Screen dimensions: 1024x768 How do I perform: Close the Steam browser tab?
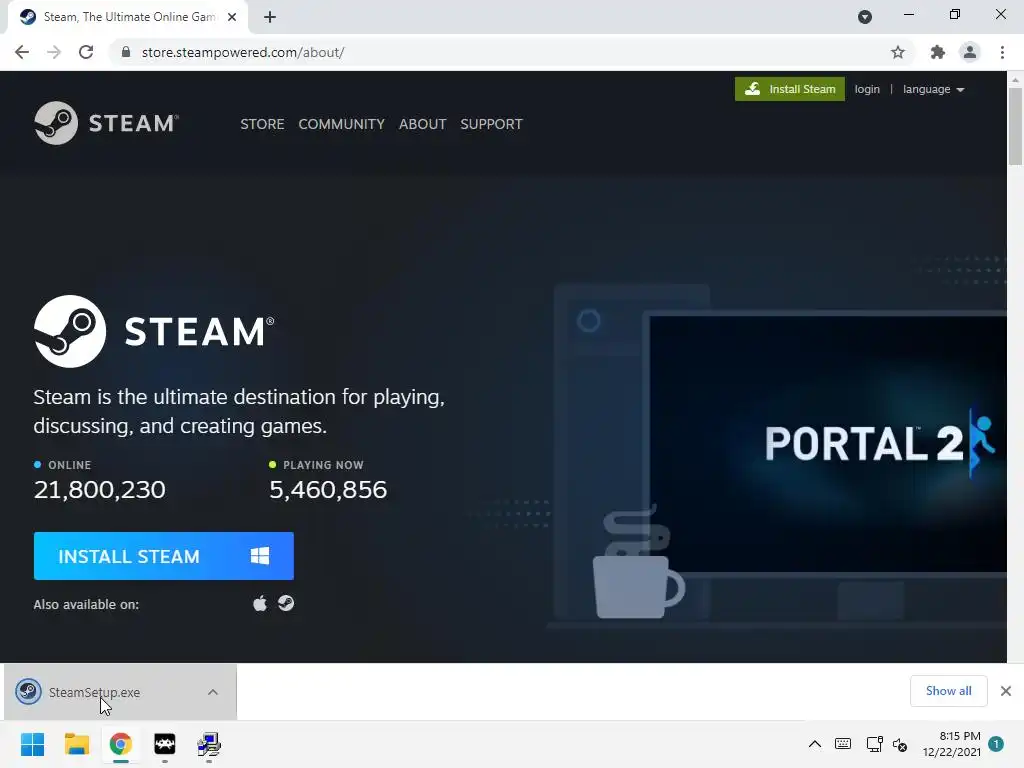click(x=232, y=17)
